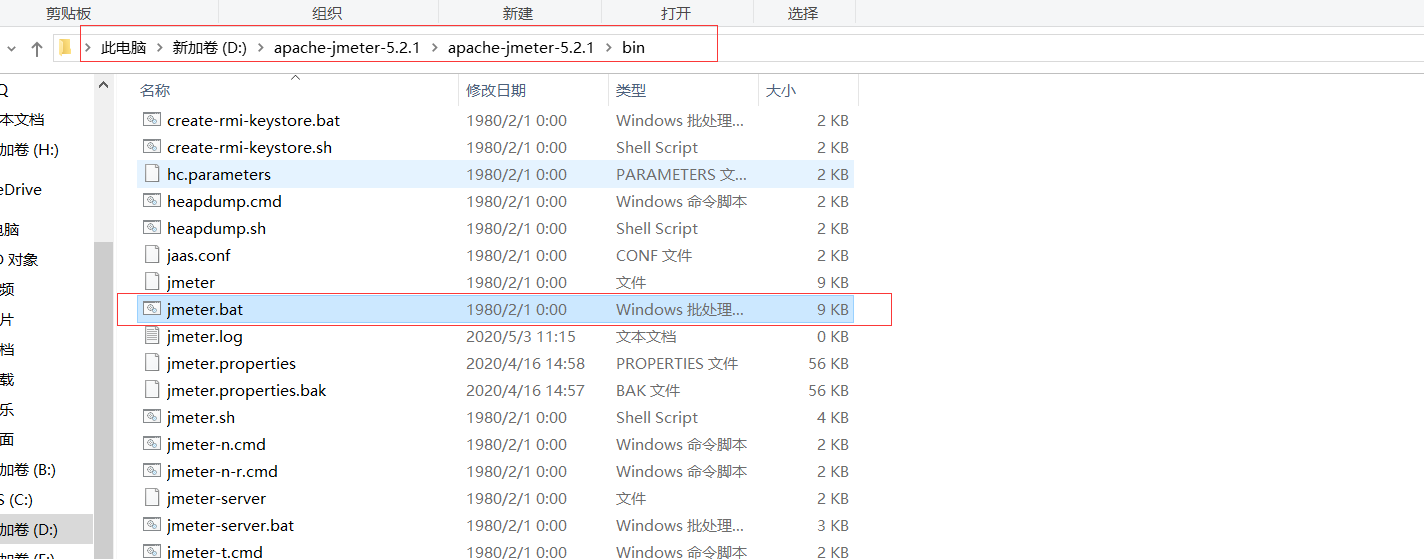
Task: Open the 新建 ribbon group
Action: coord(518,13)
